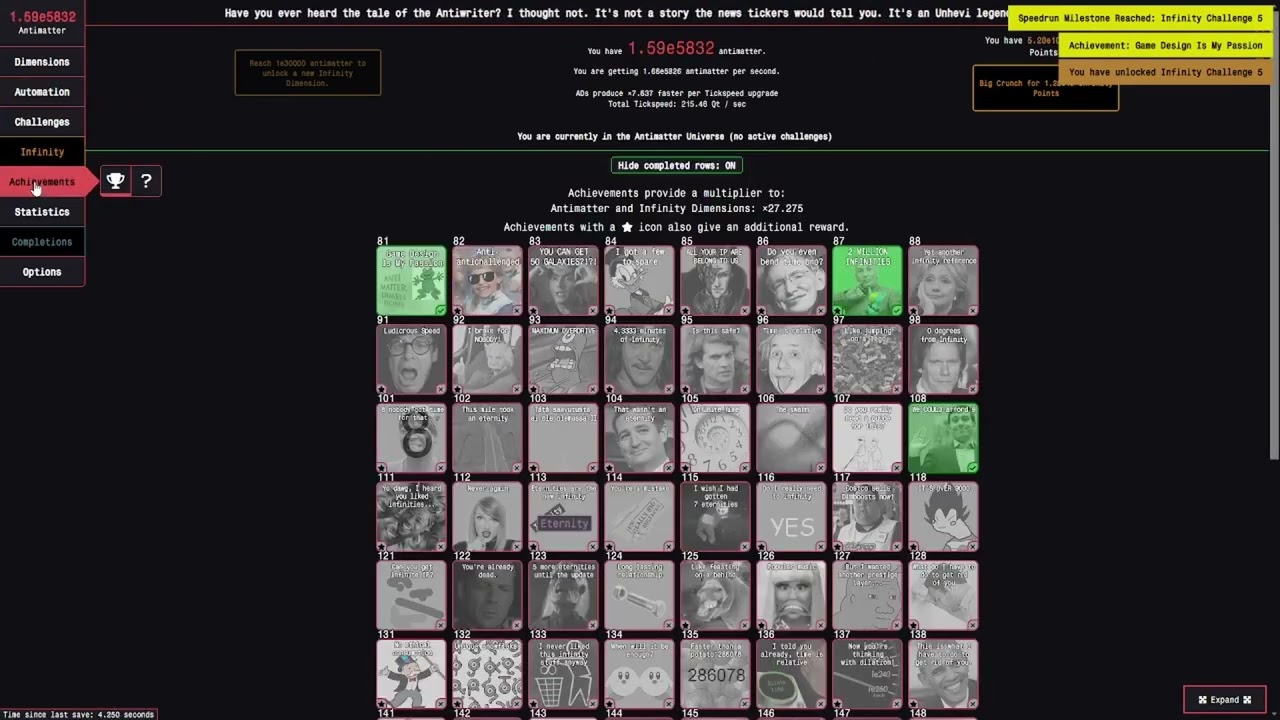Screen dimensions: 1280x720
Task: Switch to the Statistics tab
Action: (42, 212)
